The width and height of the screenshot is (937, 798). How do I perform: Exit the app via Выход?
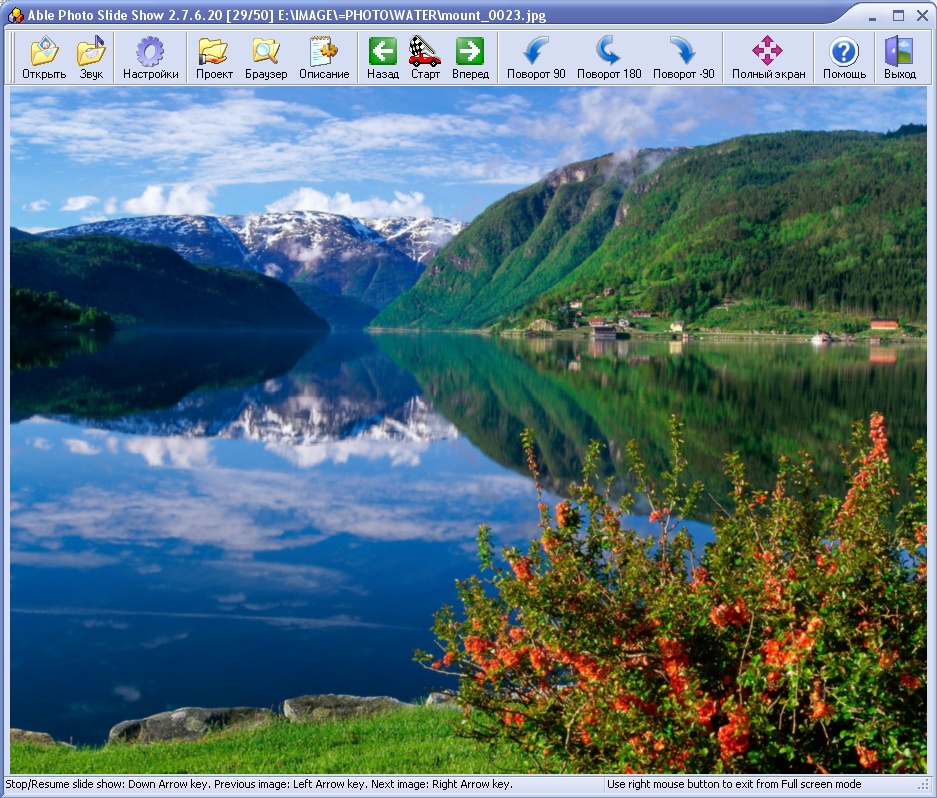point(899,58)
